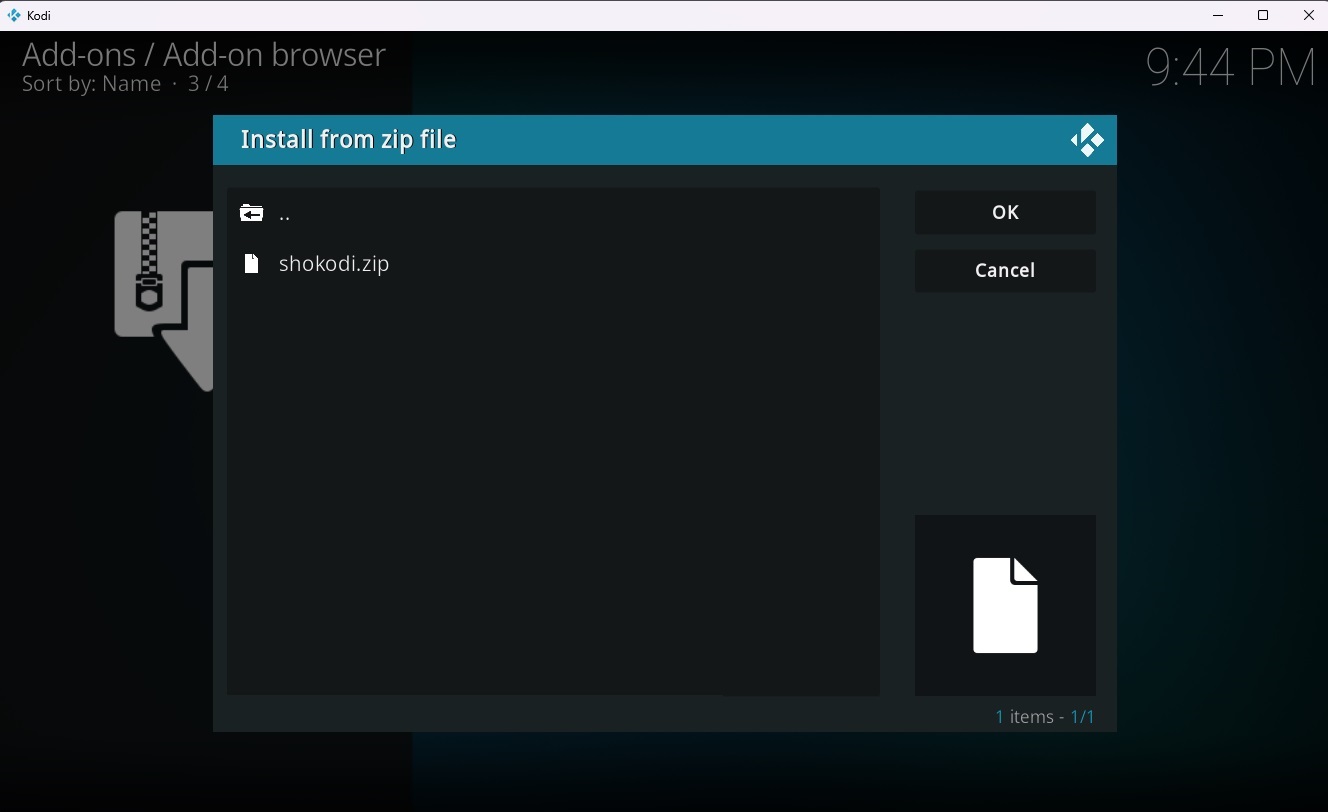Image resolution: width=1328 pixels, height=812 pixels.
Task: Click the 9:44 PM clock
Action: click(x=1230, y=68)
